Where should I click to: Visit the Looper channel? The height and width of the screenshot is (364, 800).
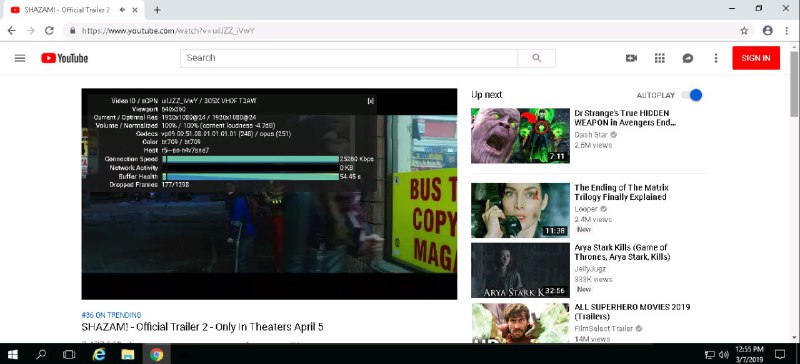[587, 209]
